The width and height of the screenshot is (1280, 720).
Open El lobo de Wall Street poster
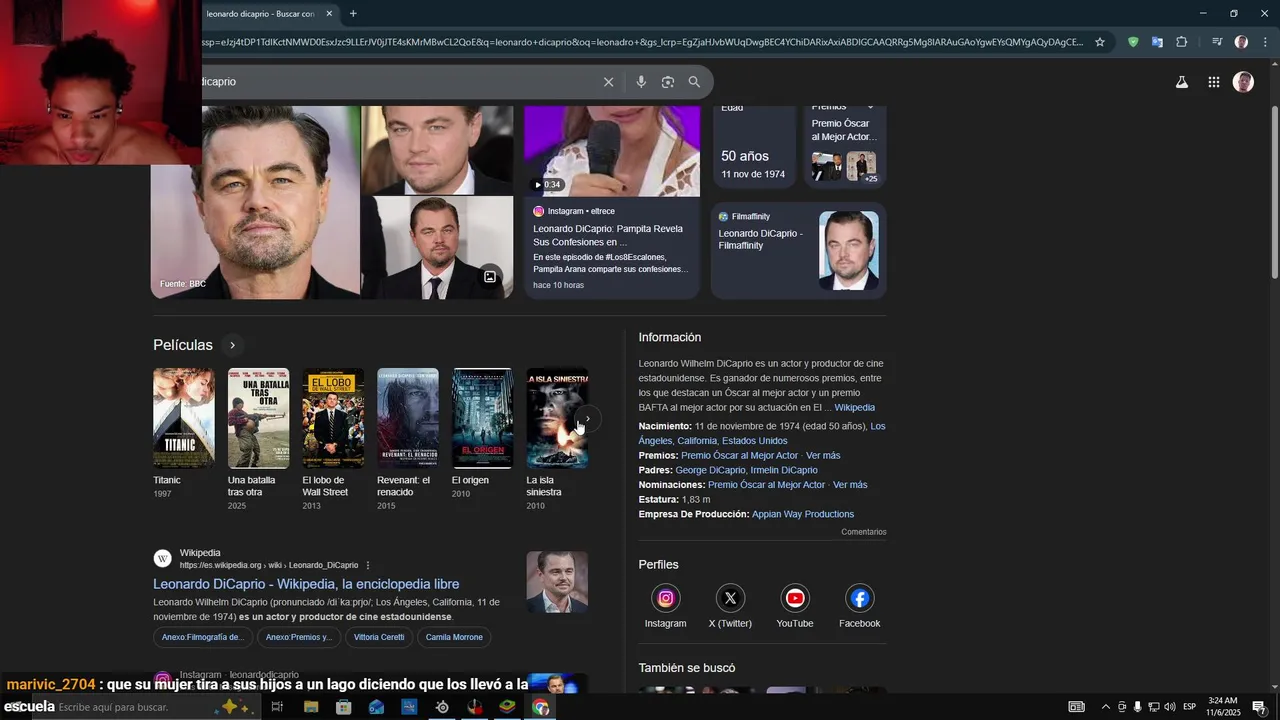[333, 418]
